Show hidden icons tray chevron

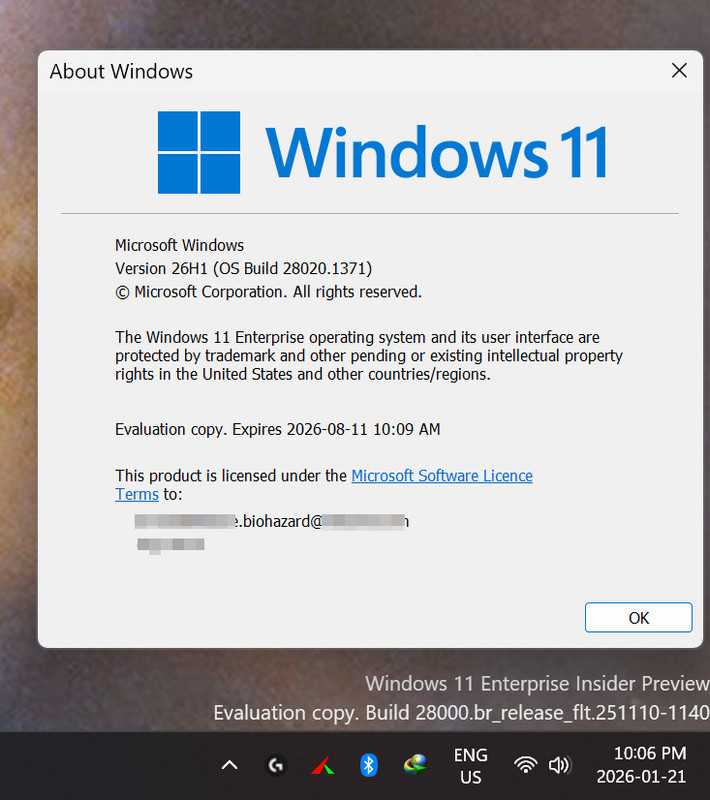click(x=230, y=765)
